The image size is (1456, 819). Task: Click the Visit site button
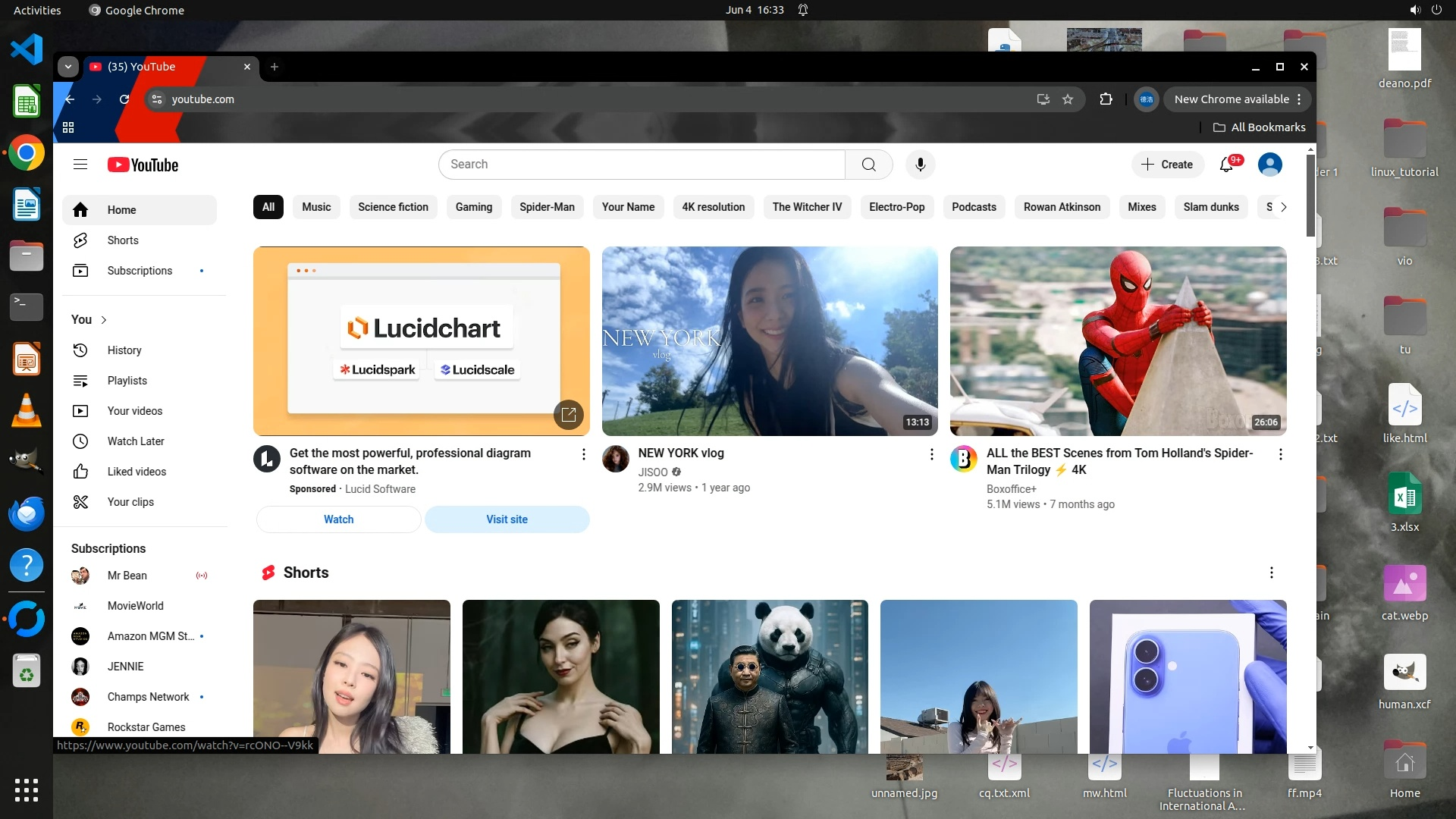coord(507,519)
